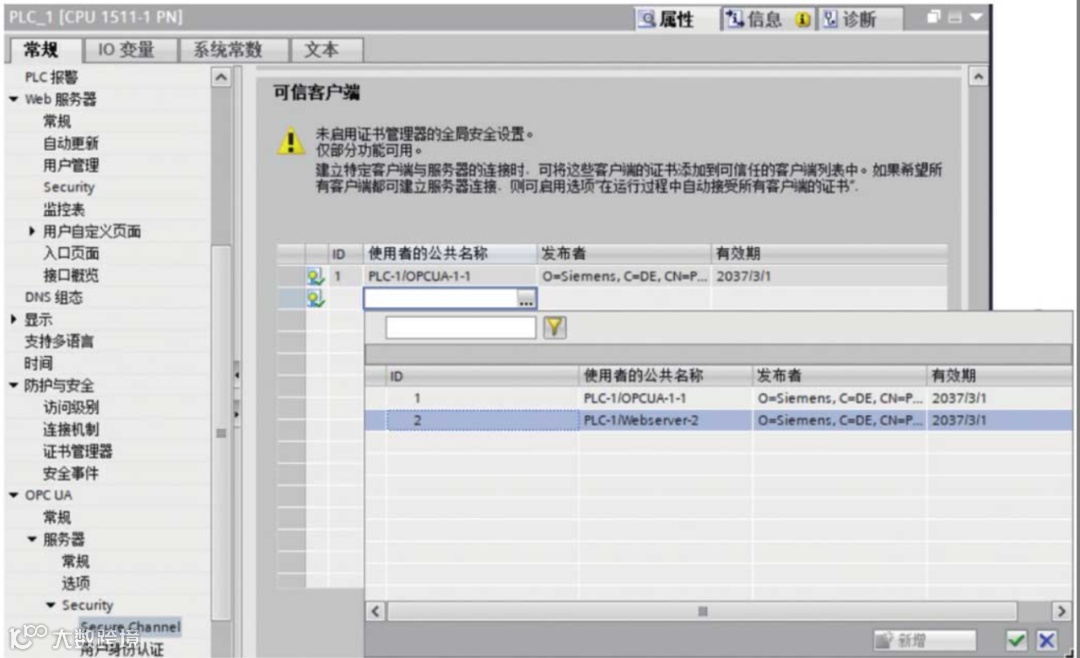
Task: Click certificate icon in the empty new row
Action: 315,298
